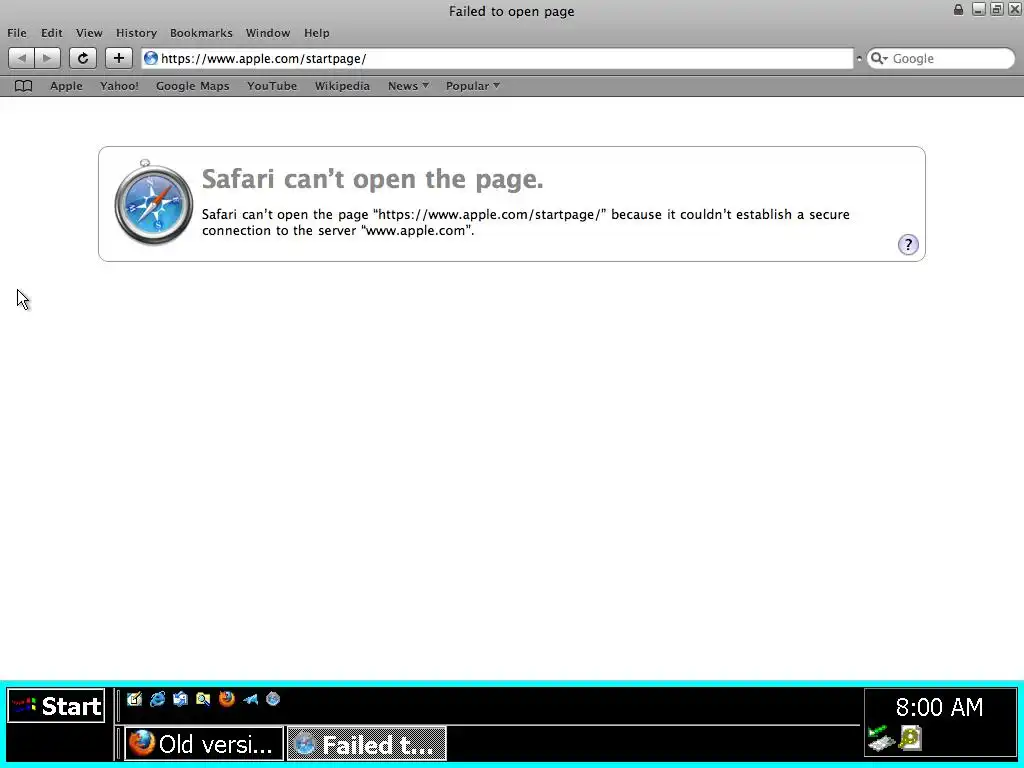Launch the folder search quick launch icon
1024x768 pixels.
[203, 699]
